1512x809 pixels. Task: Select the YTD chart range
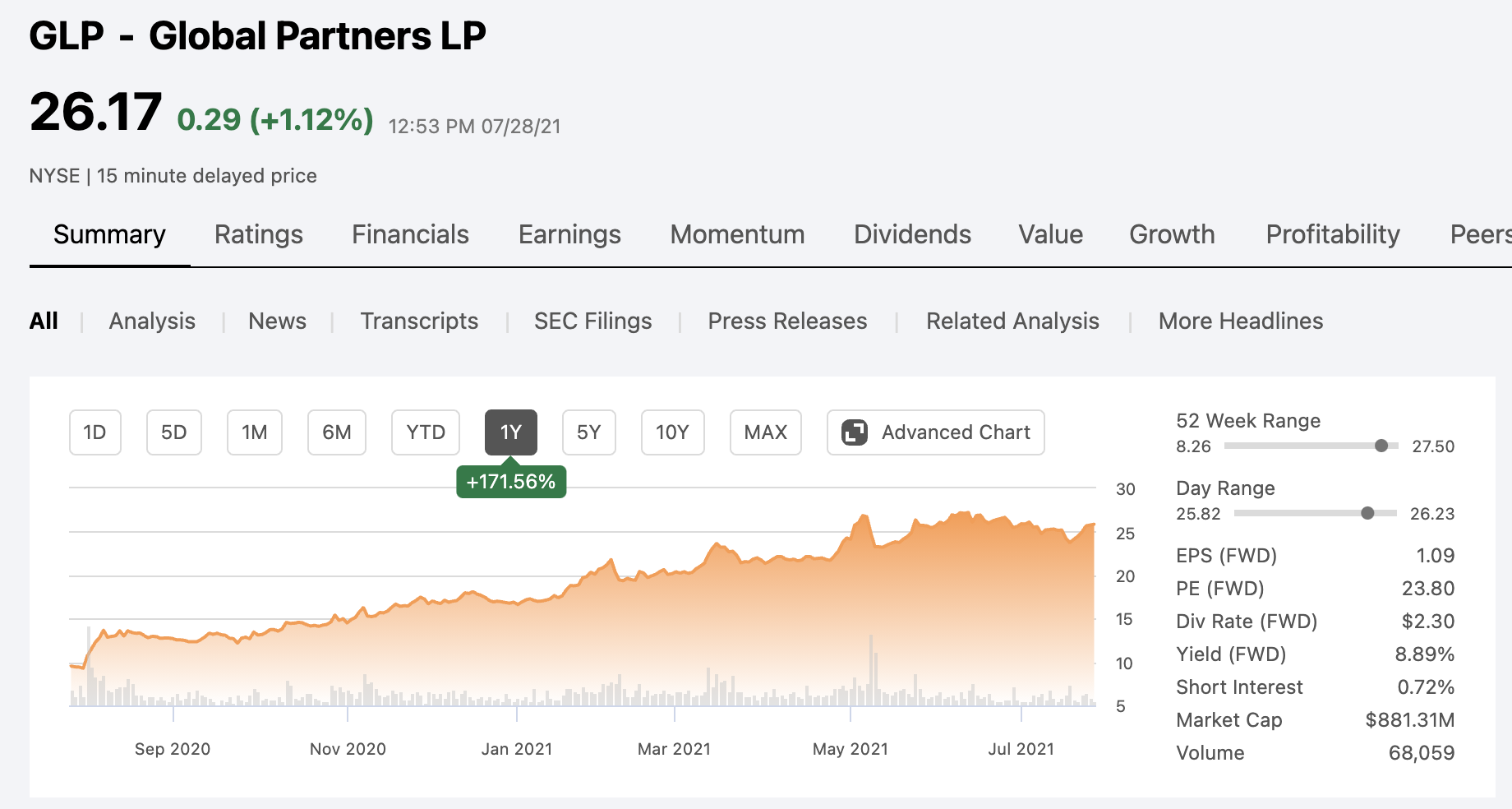tap(425, 432)
